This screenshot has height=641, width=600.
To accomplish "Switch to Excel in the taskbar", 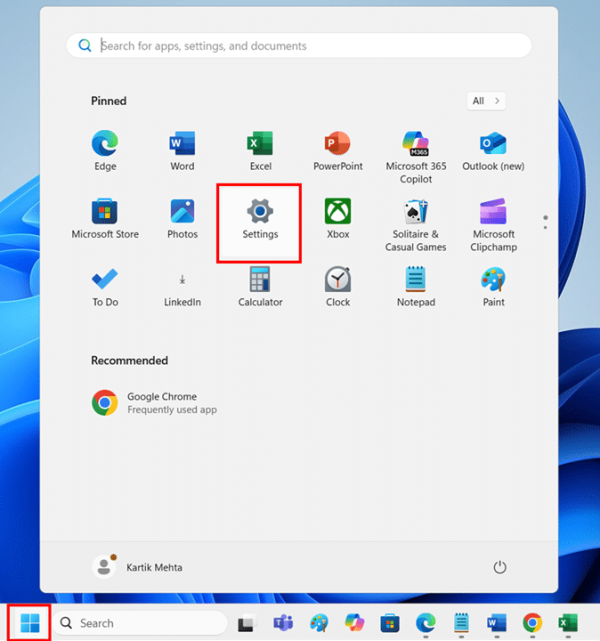I will coord(568,623).
